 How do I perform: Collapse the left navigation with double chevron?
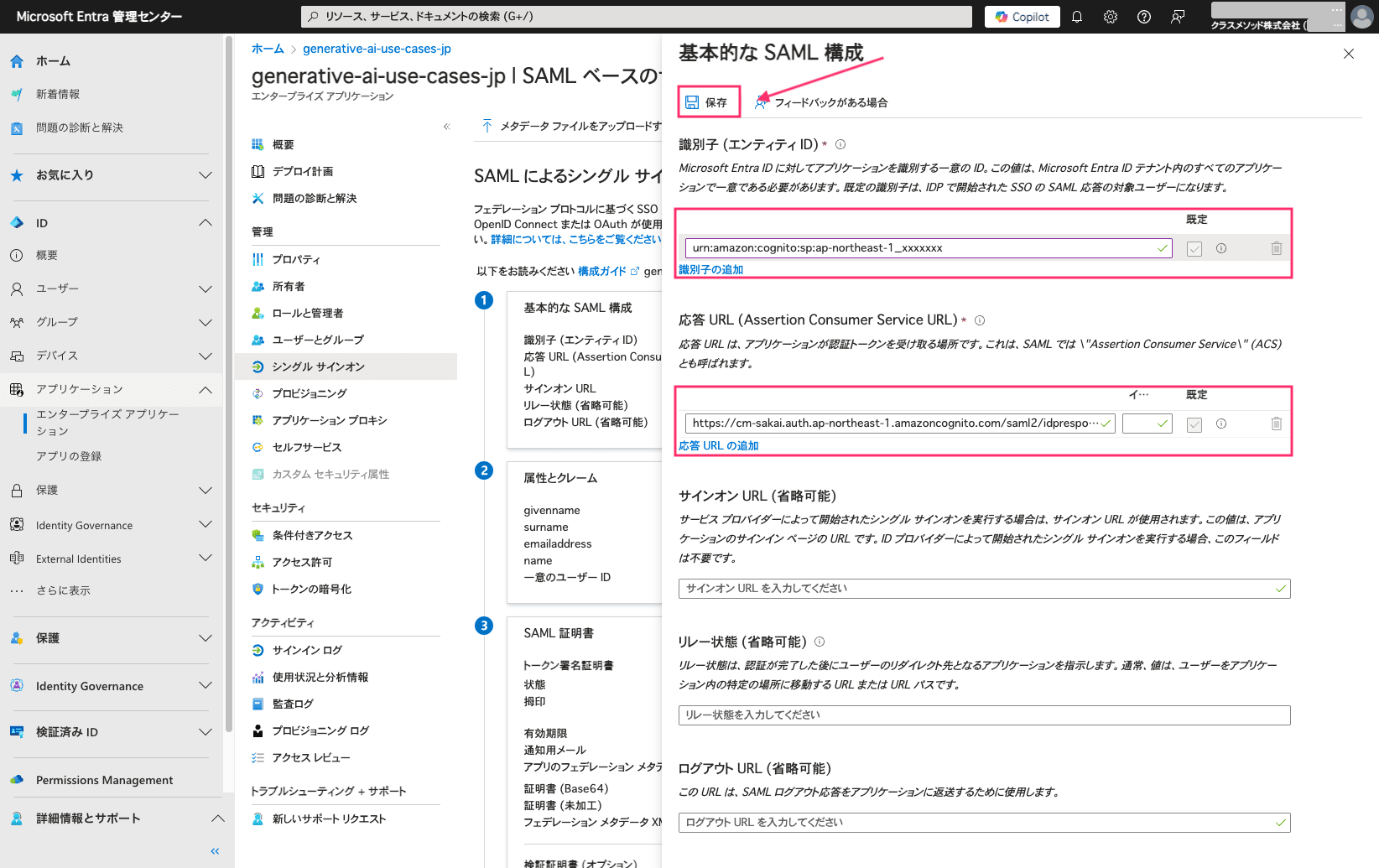tap(215, 851)
